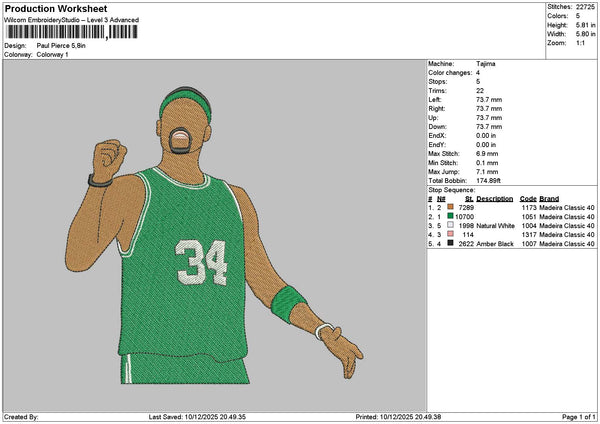Click the 'Brand' column header
This screenshot has width=600, height=424.
tap(549, 199)
